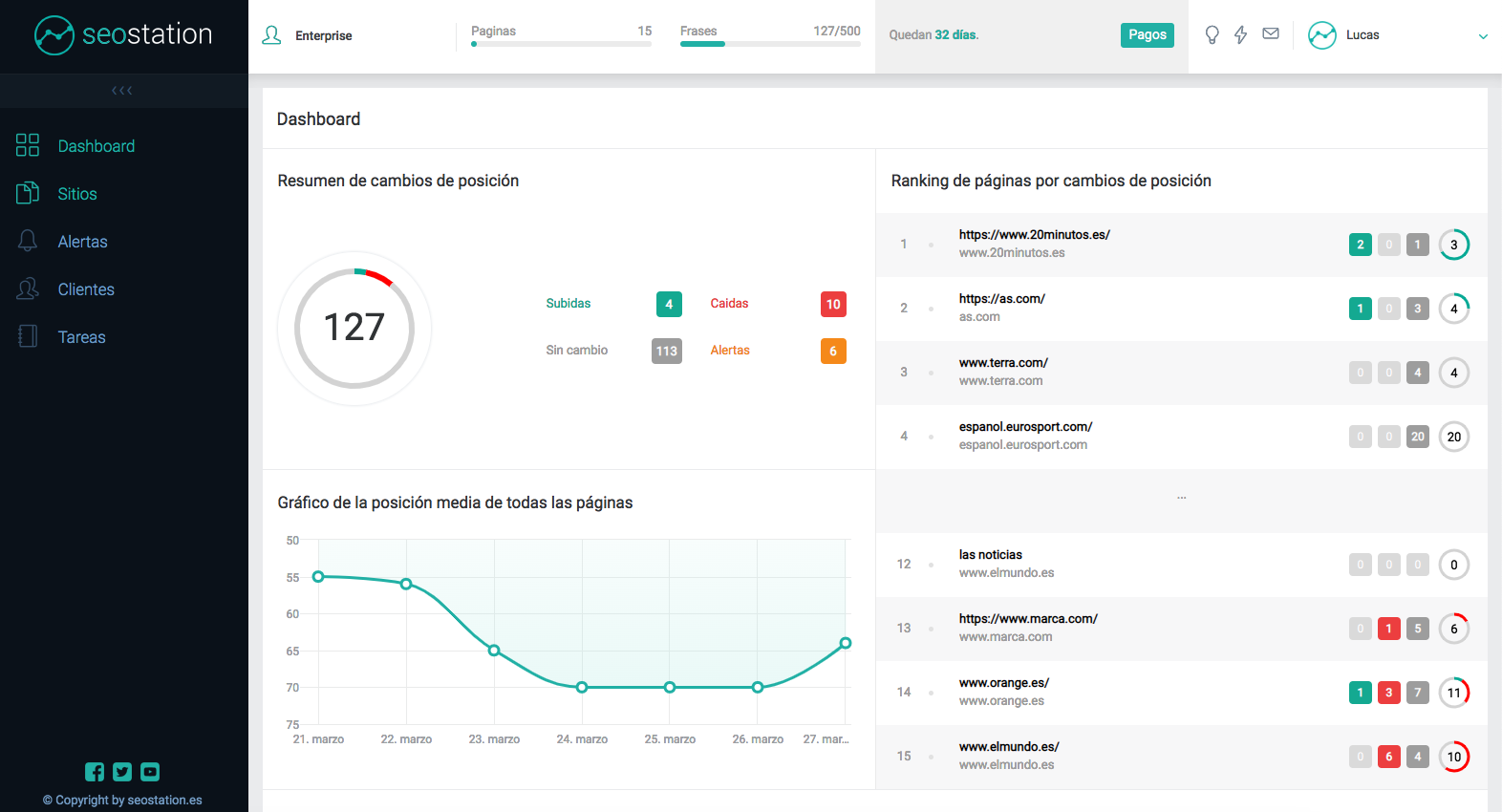Click the red Caidas count badge
Viewport: 1502px width, 812px height.
pyautogui.click(x=833, y=305)
